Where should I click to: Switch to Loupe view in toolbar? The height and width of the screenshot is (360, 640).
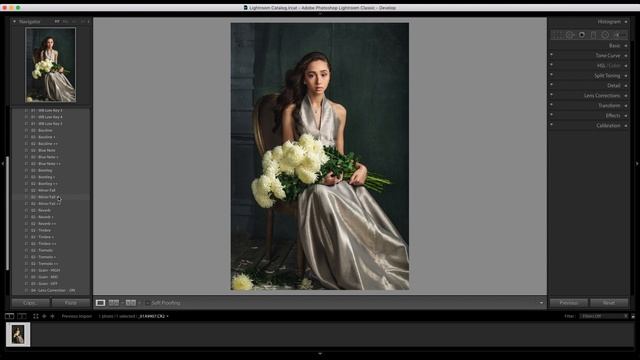(x=100, y=303)
